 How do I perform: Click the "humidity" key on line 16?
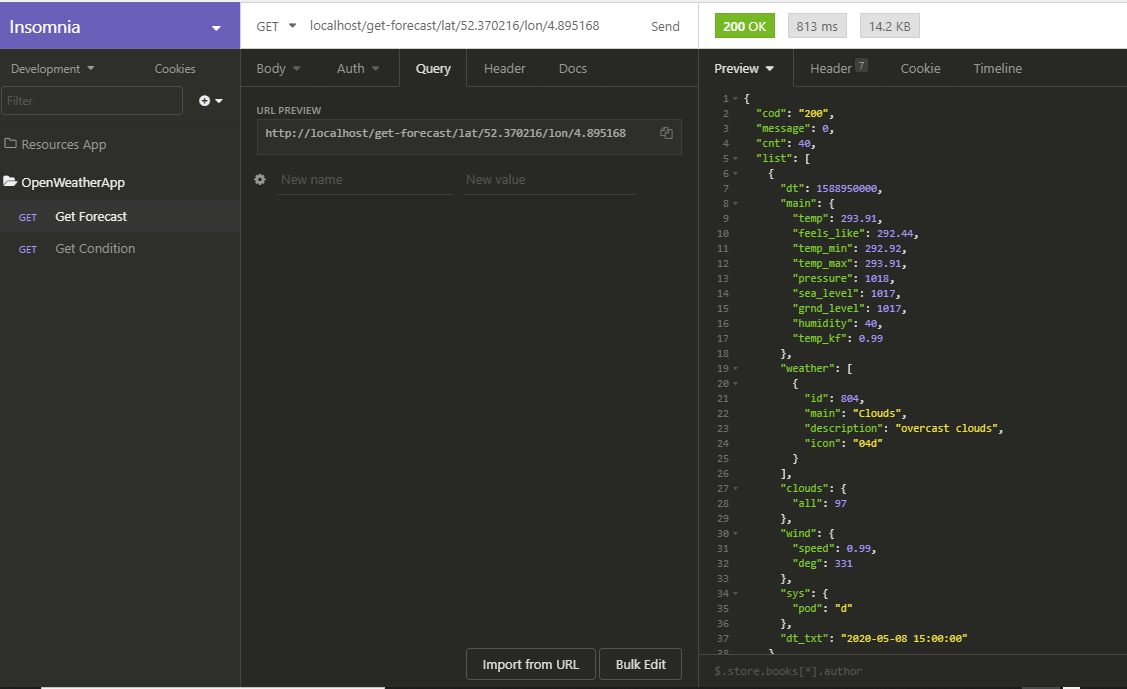(822, 323)
